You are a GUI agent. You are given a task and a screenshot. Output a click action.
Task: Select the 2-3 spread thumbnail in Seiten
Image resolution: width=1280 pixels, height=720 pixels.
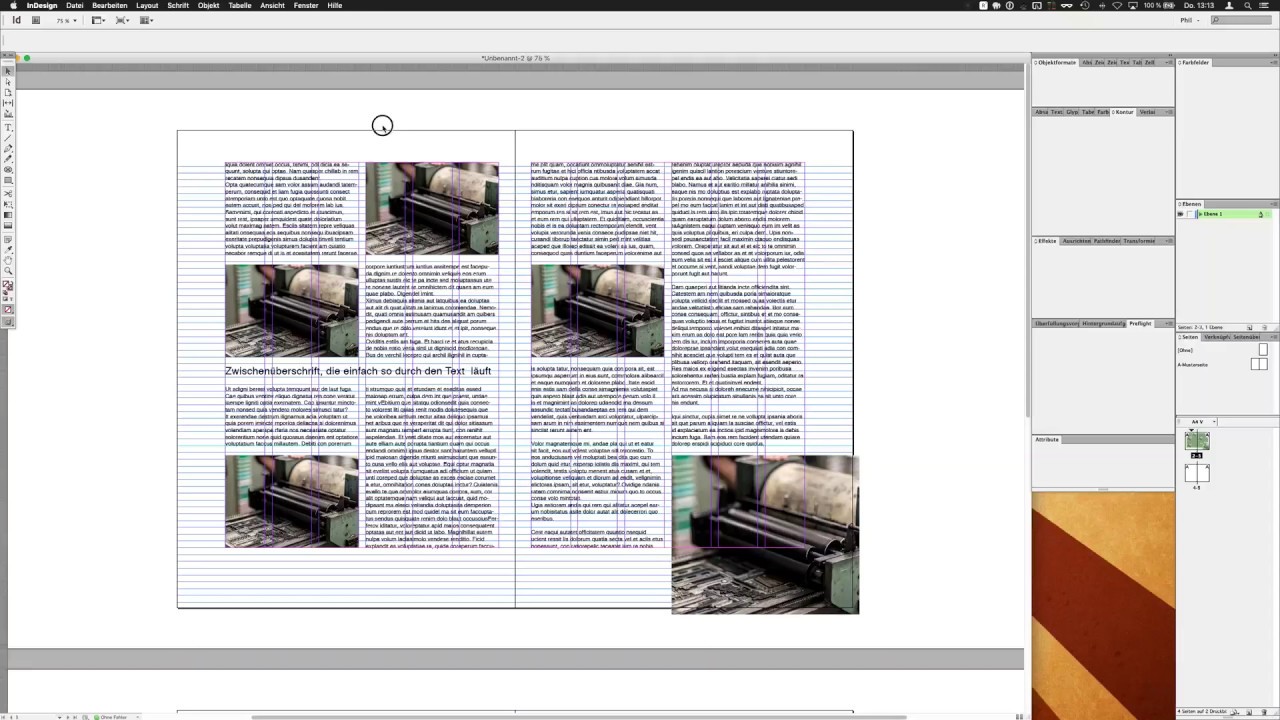pos(1196,442)
